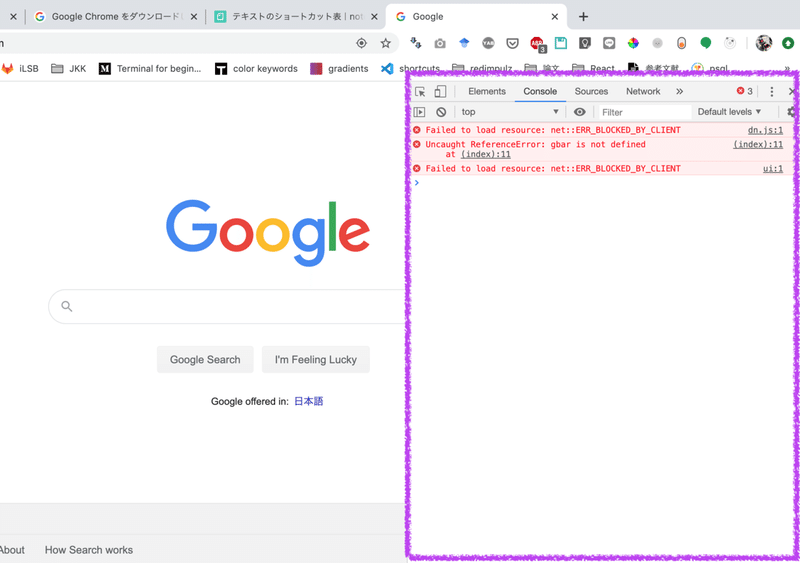Image resolution: width=800 pixels, height=563 pixels.
Task: Open the redimpulz bookmarks folder
Action: [482, 68]
